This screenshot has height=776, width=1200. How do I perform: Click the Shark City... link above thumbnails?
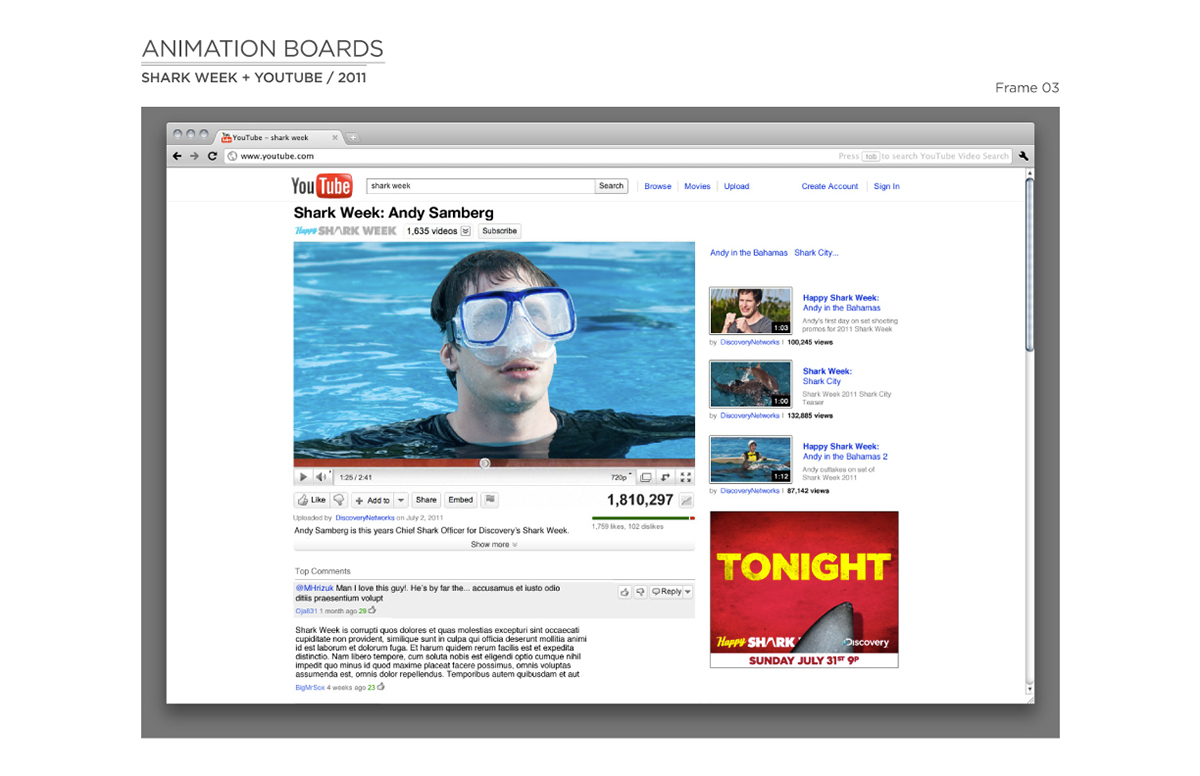click(x=816, y=253)
